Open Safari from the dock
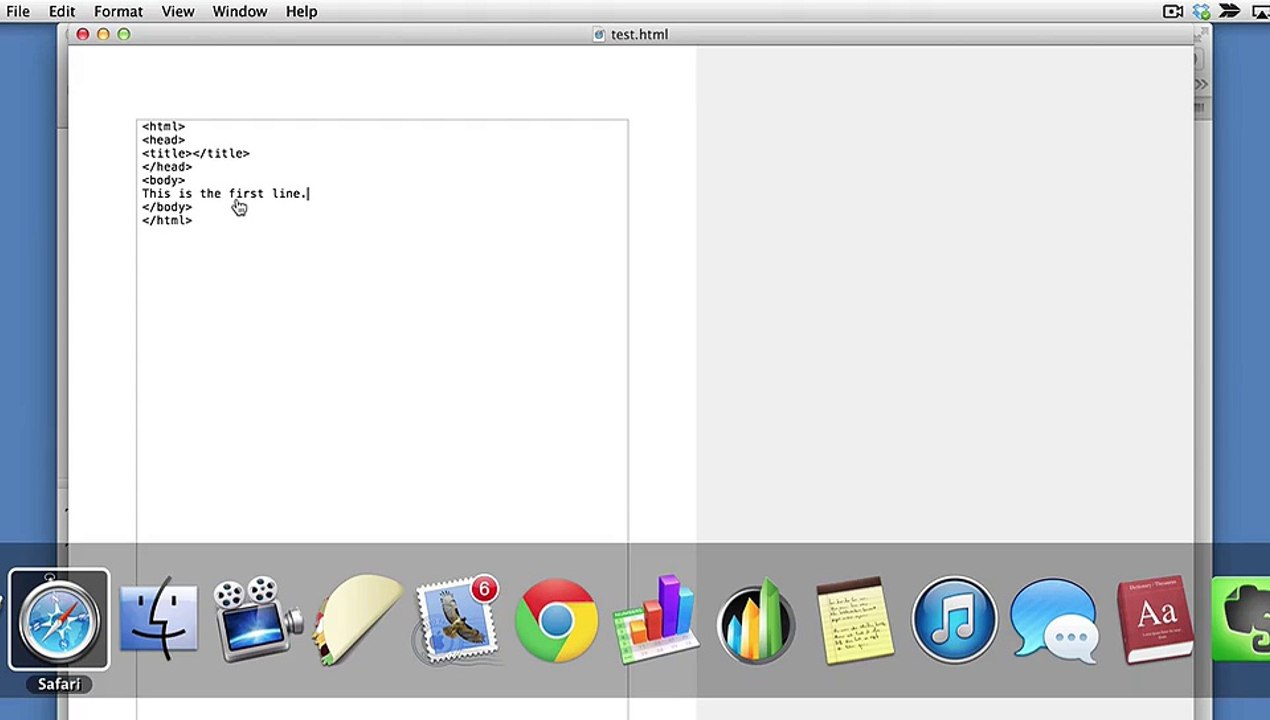 pyautogui.click(x=59, y=620)
